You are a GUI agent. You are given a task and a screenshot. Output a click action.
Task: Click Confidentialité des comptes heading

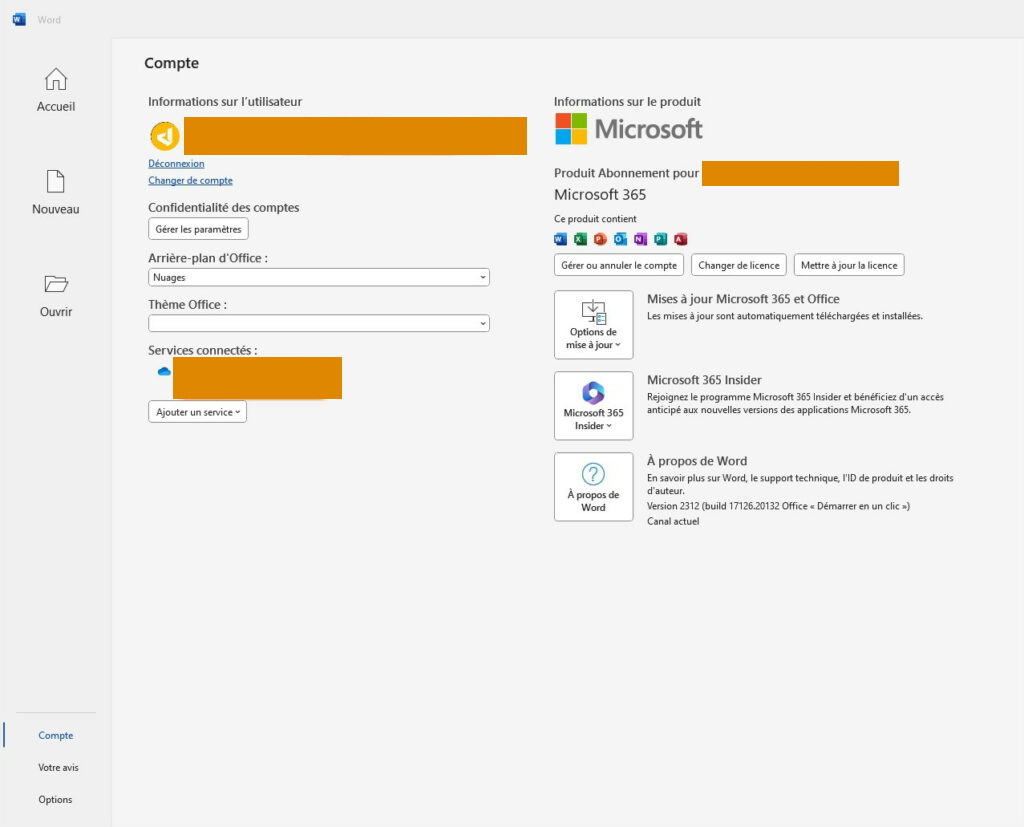tap(223, 207)
